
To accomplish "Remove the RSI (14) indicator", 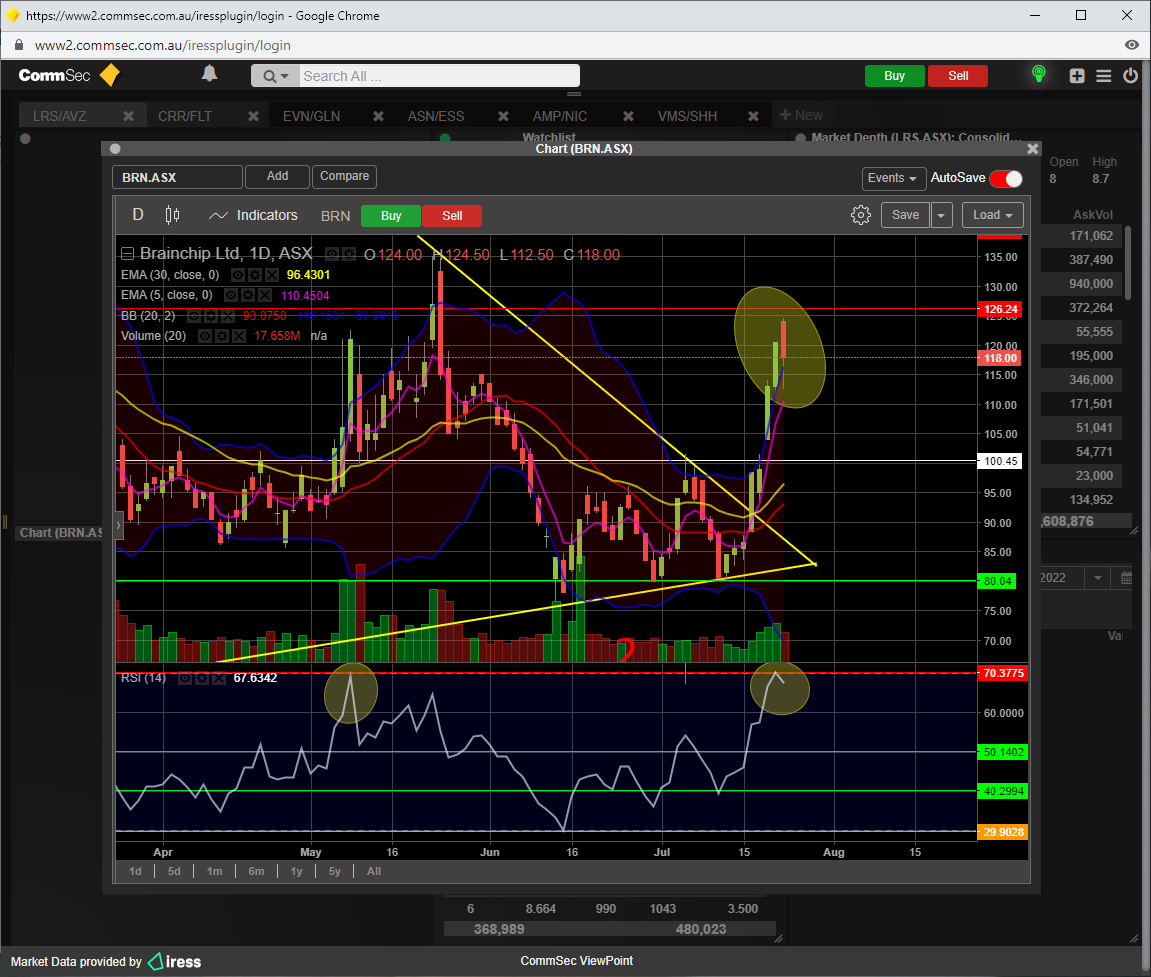I will pos(219,678).
